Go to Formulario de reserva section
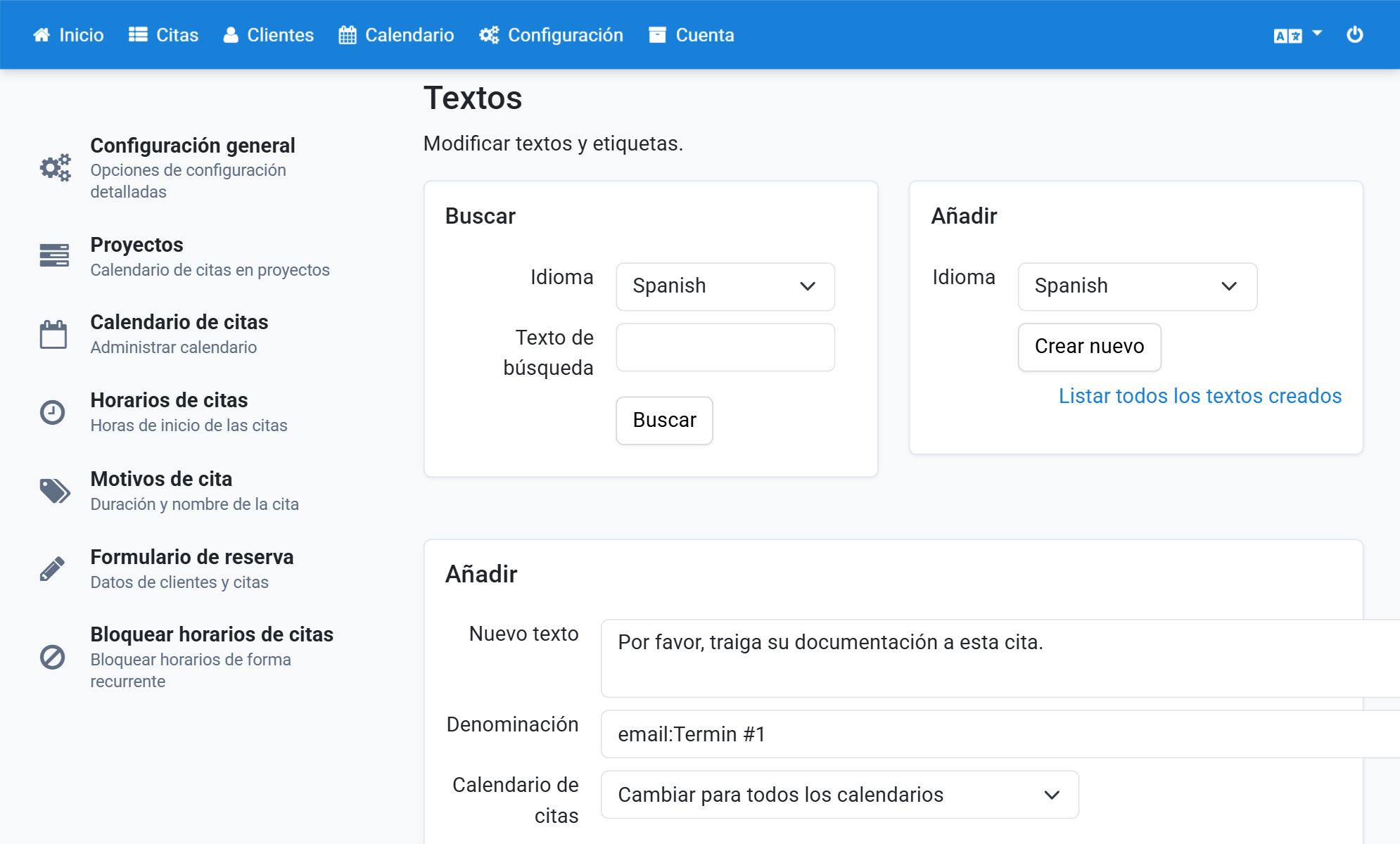The image size is (1400, 844). click(191, 557)
